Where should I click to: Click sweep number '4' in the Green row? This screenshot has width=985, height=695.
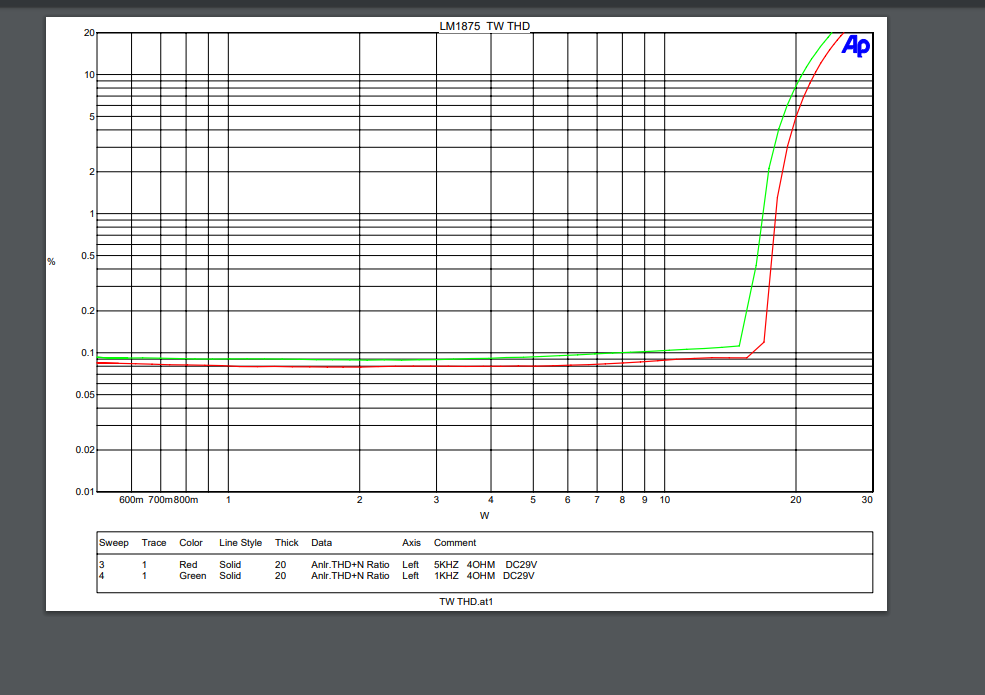click(102, 576)
